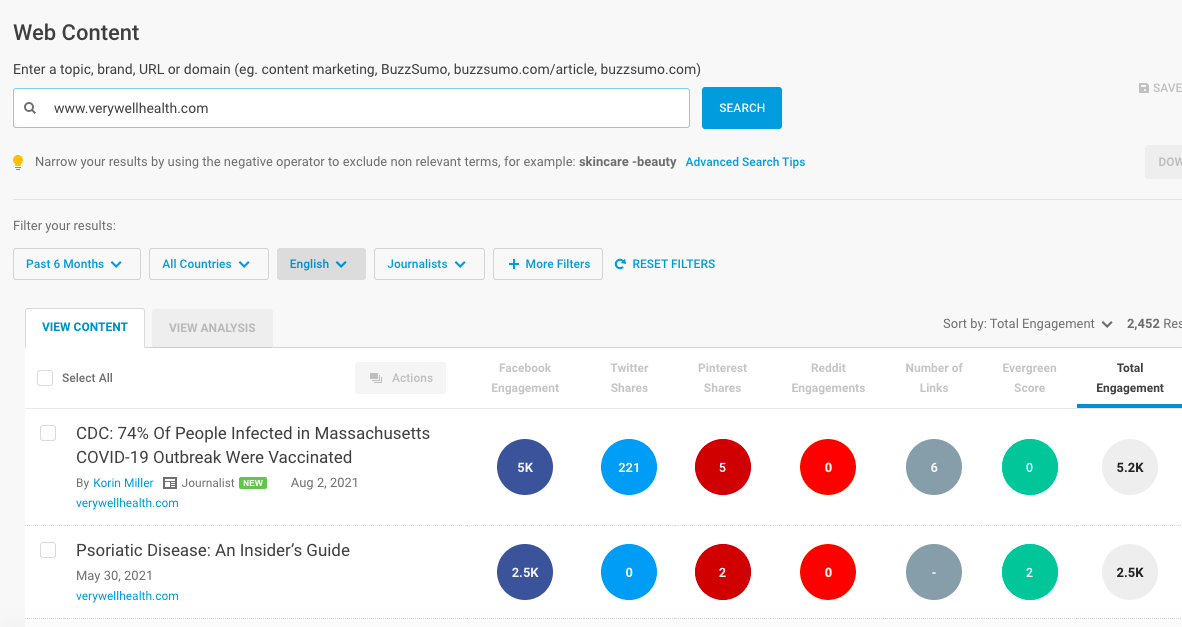Open the Sort by Total Engagement dropdown
The height and width of the screenshot is (627, 1182).
(1028, 324)
